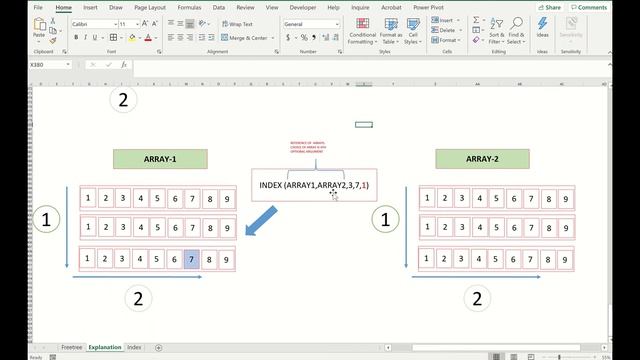Apply Comma Style format
Image resolution: width=640 pixels, height=360 pixels.
[x=314, y=38]
